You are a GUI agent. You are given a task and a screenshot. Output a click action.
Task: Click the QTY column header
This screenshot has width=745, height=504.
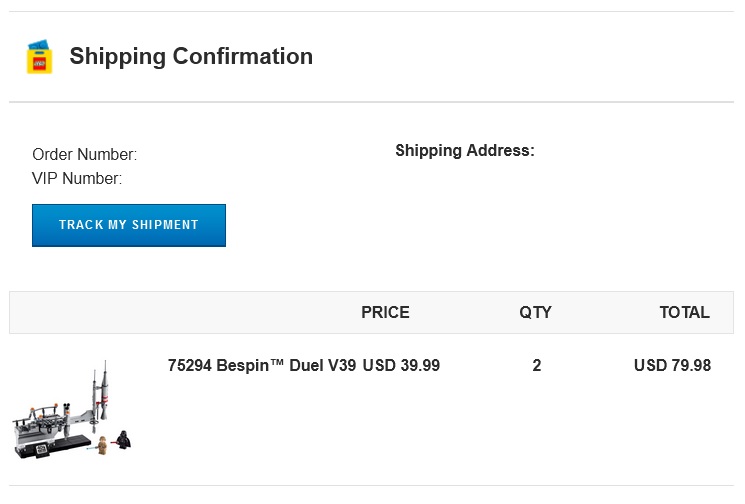pos(535,312)
